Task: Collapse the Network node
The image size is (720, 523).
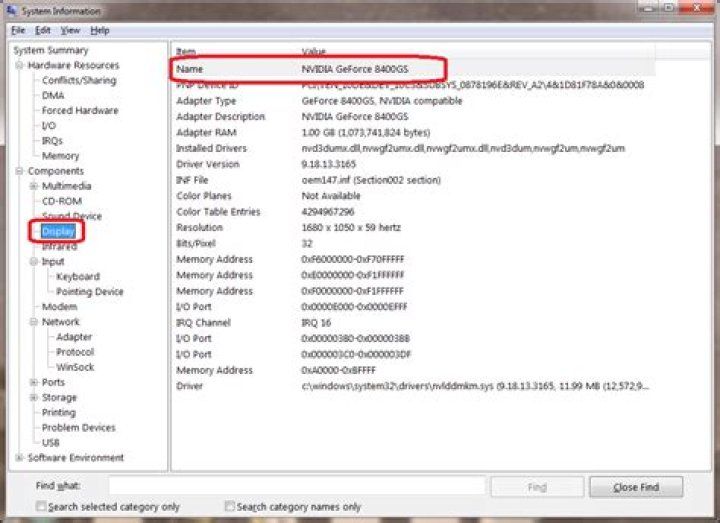Action: pyautogui.click(x=34, y=322)
